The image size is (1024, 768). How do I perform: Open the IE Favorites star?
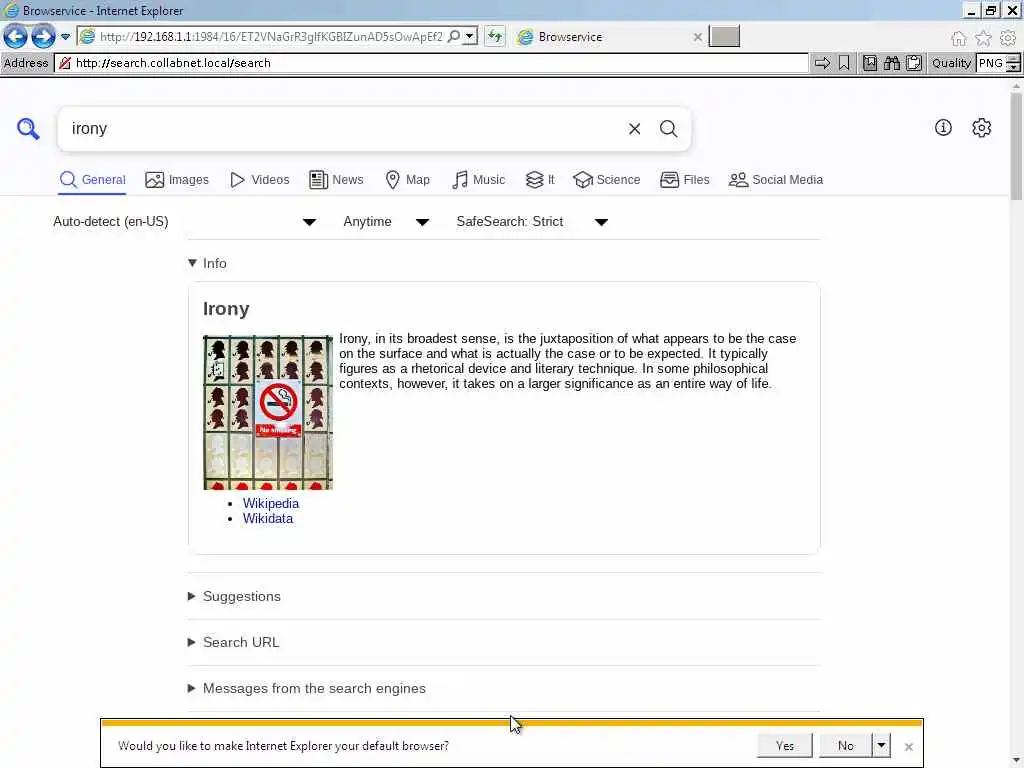tap(983, 39)
